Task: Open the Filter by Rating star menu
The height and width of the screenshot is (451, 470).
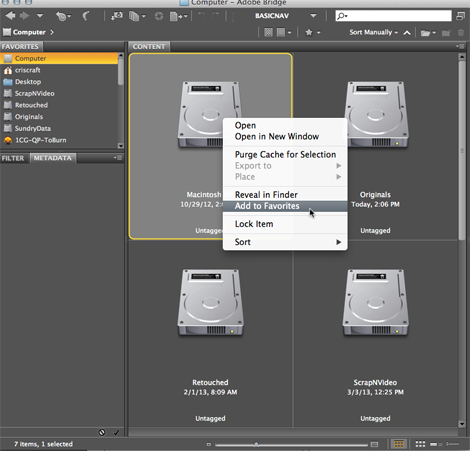Action: pos(312,32)
